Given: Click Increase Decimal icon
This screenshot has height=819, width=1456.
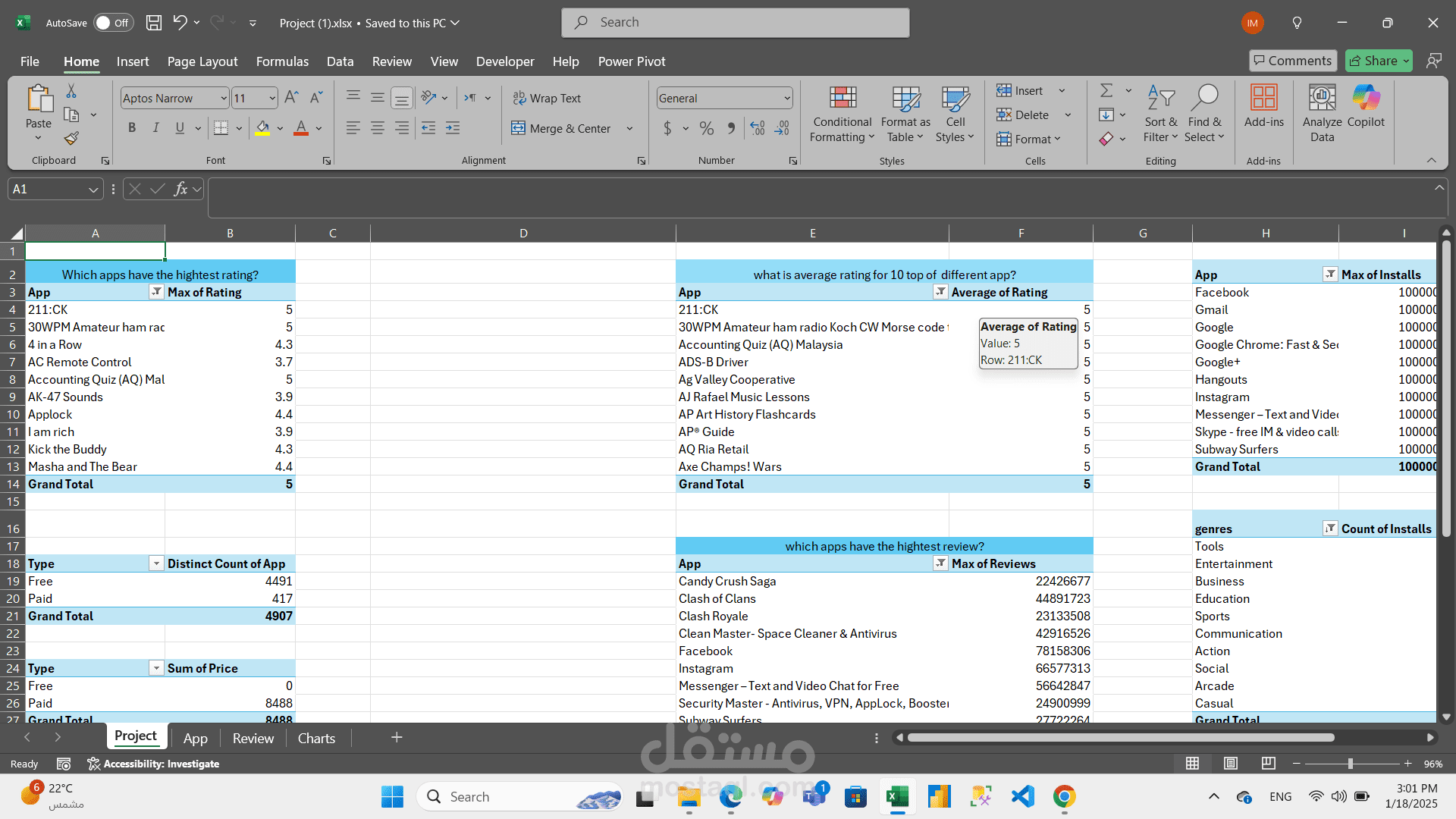Looking at the screenshot, I should (758, 128).
